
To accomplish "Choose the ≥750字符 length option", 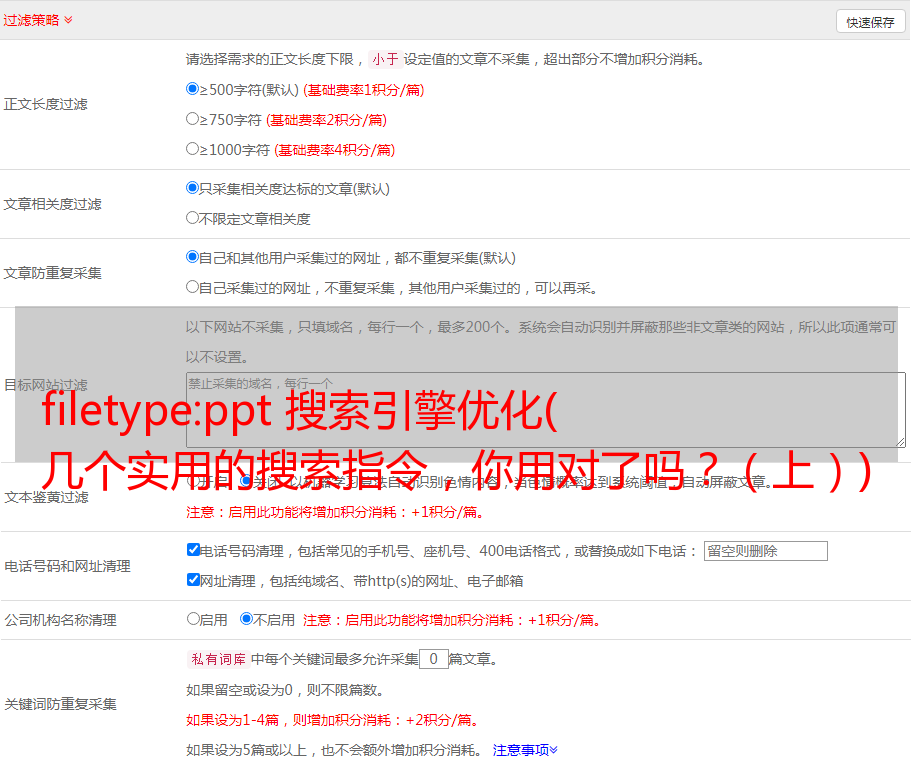I will pyautogui.click(x=193, y=119).
